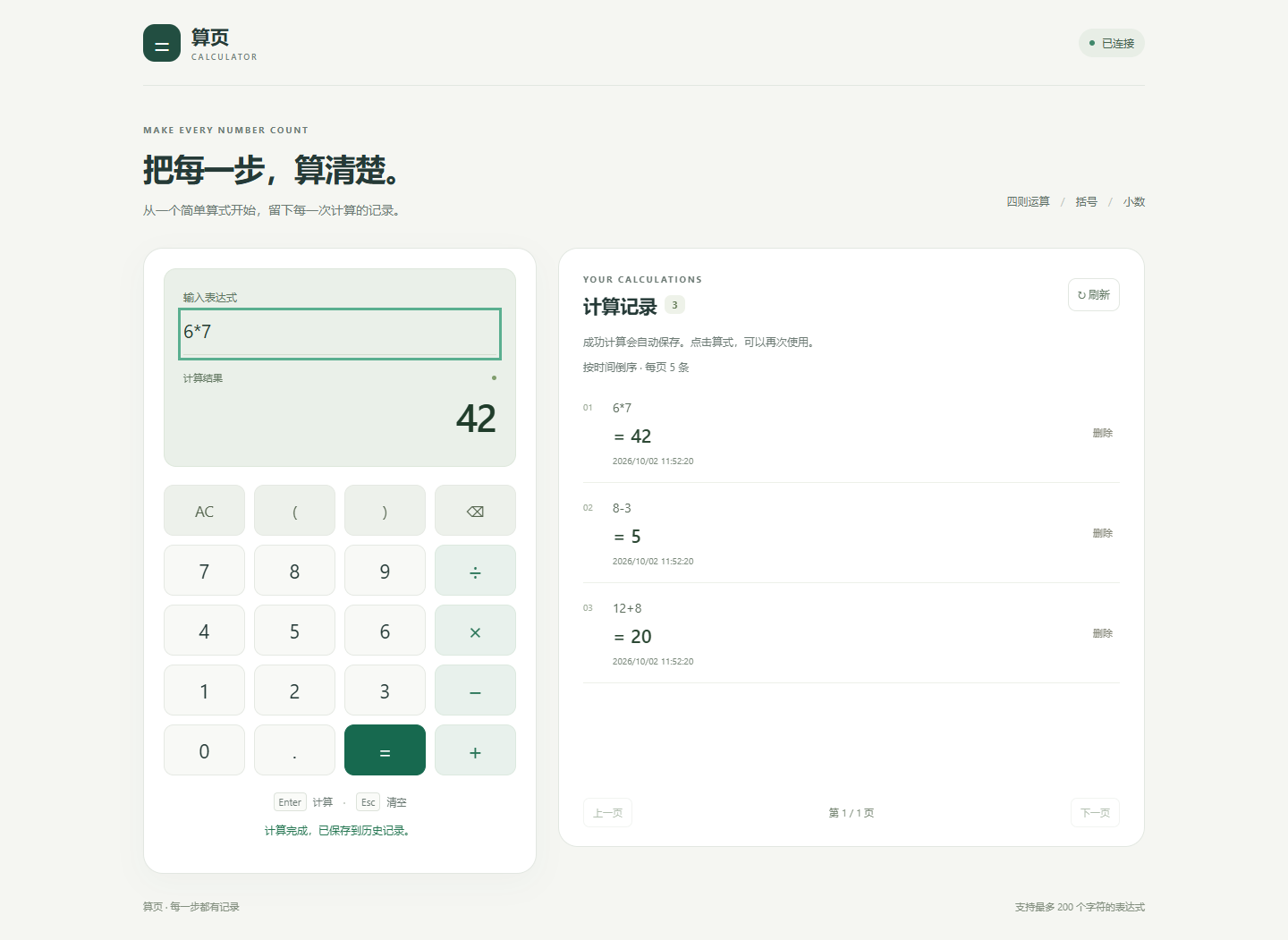This screenshot has height=940, width=1288.
Task: Click the decimal point key
Action: [294, 750]
